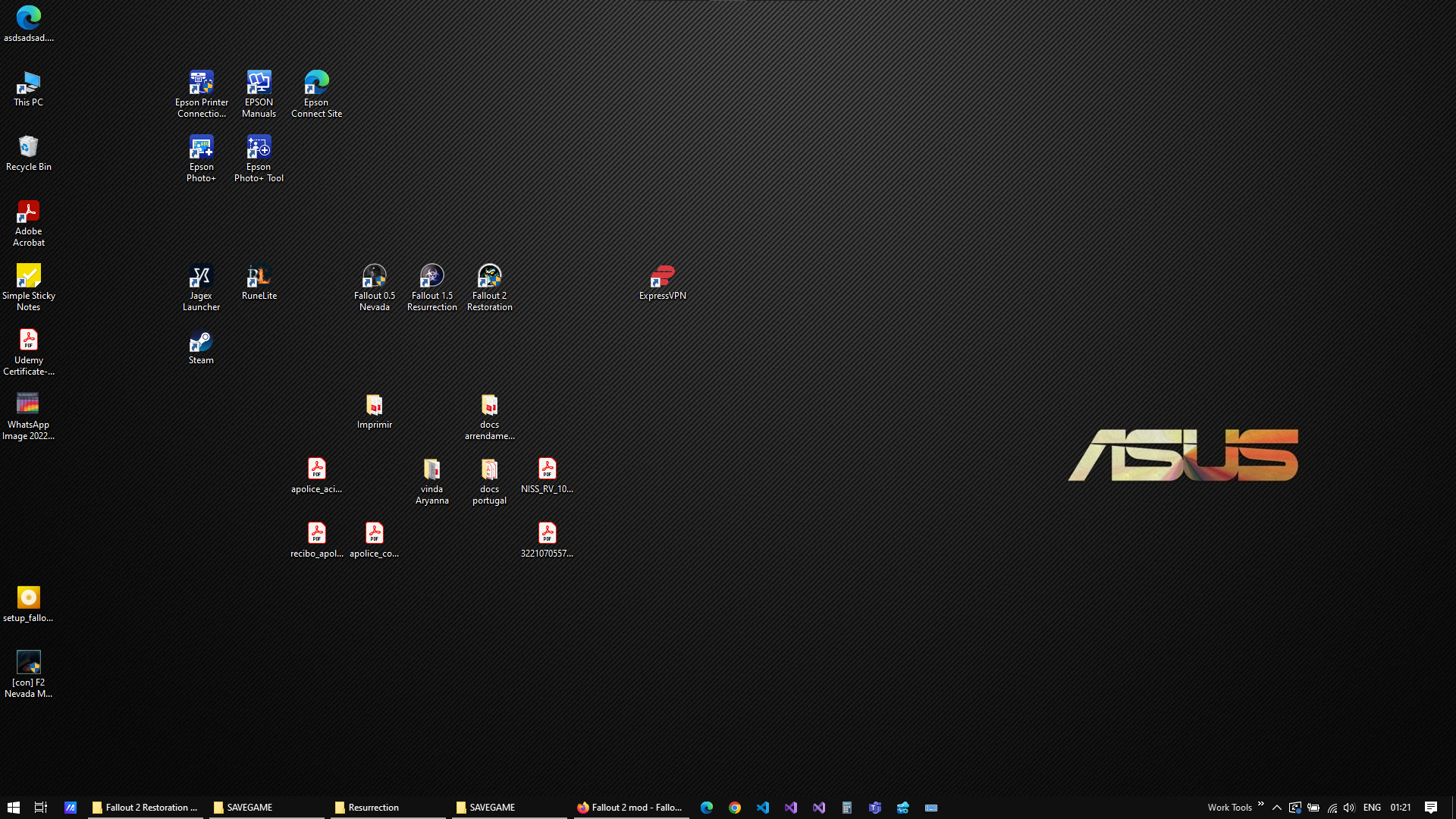Viewport: 1456px width, 819px height.
Task: Open the clock showing 01:21
Action: coord(1401,808)
